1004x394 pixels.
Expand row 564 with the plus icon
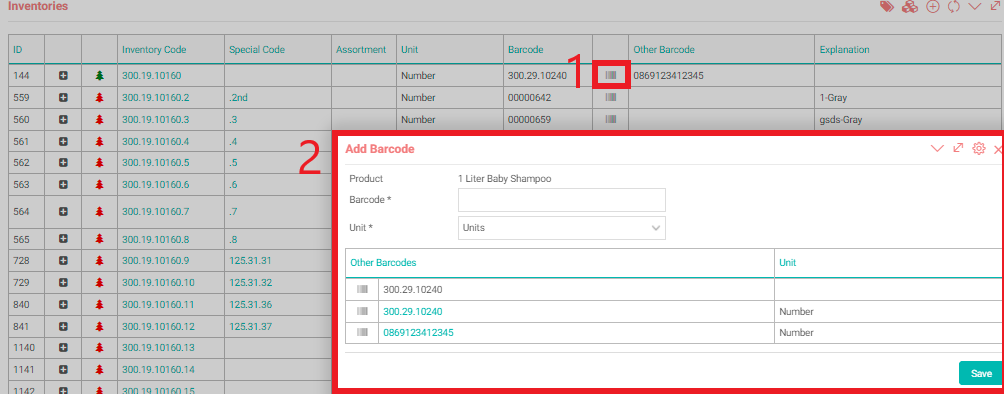[63, 211]
